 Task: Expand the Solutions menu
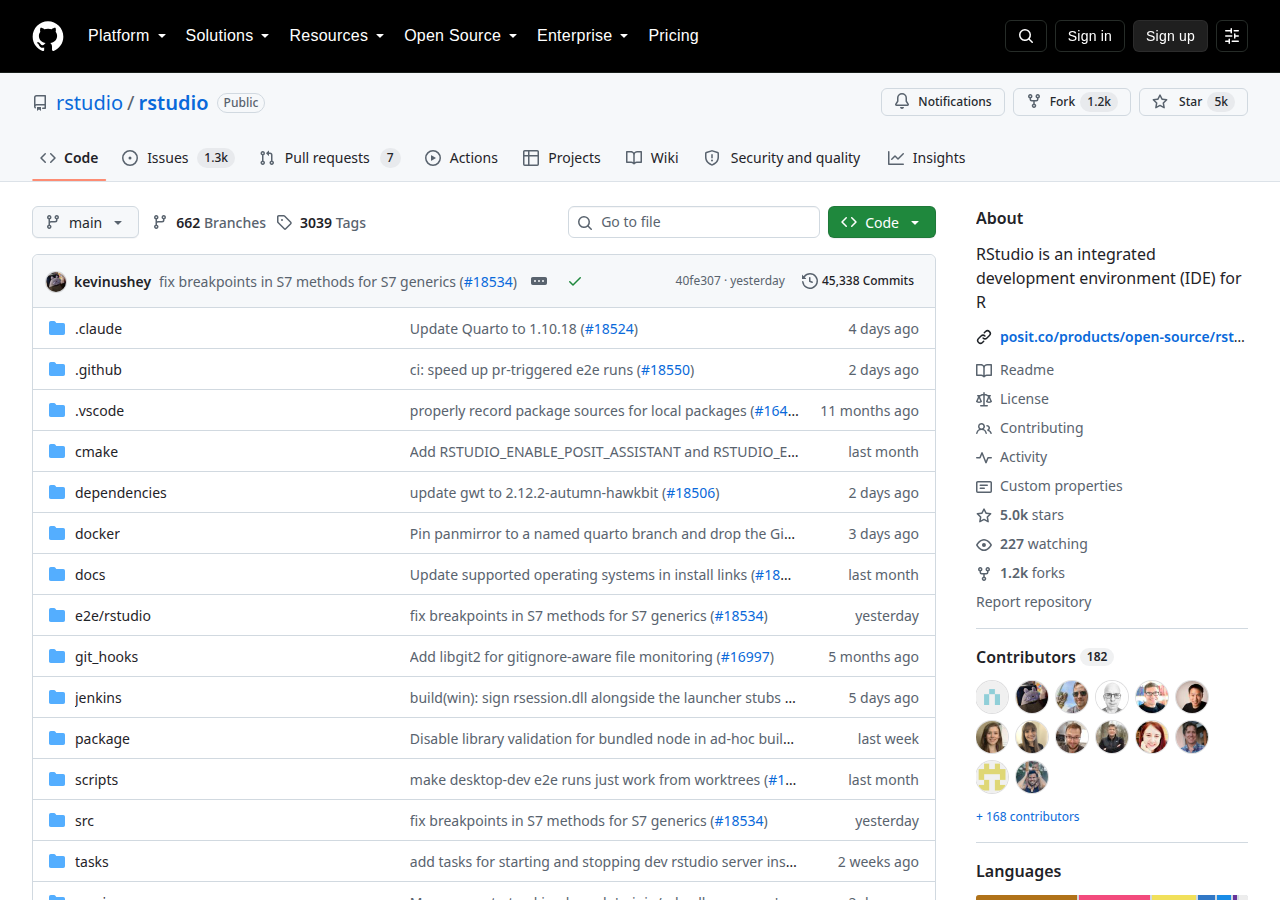tap(227, 36)
